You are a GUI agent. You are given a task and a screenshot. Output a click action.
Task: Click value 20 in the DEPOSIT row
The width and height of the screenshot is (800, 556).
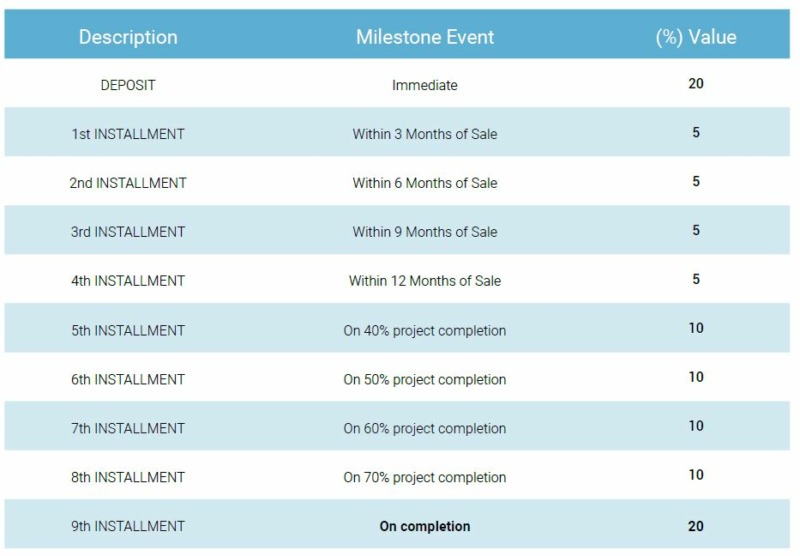[696, 84]
